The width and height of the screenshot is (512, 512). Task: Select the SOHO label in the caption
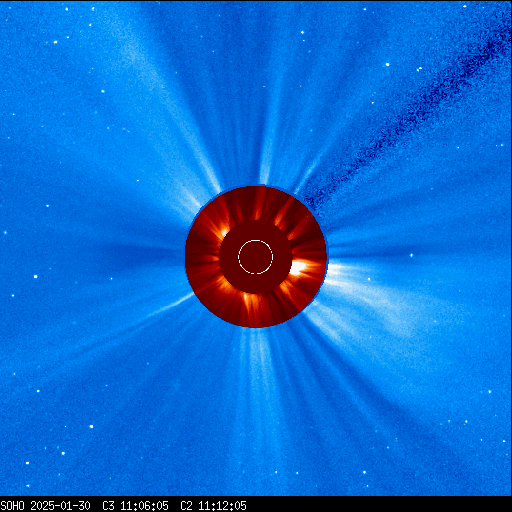(x=13, y=506)
